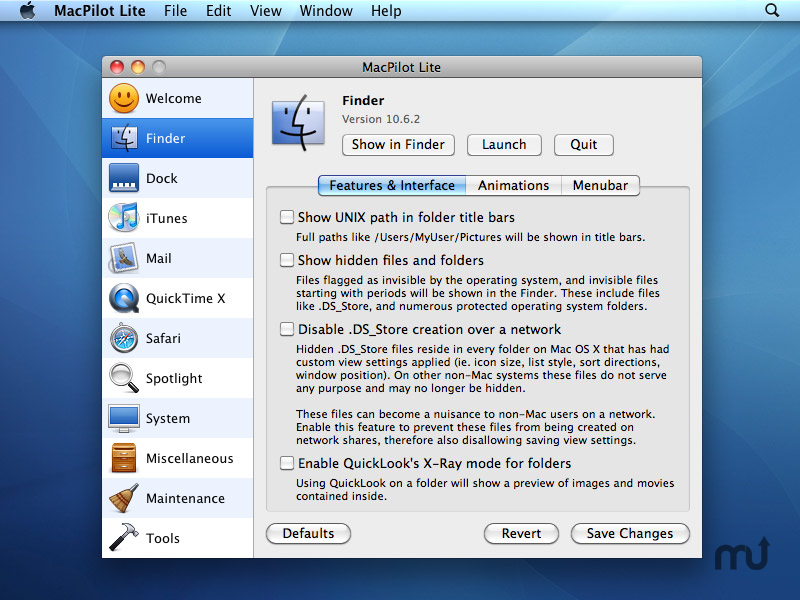The image size is (800, 600).
Task: Open QuickTime X icon in sidebar
Action: point(123,298)
